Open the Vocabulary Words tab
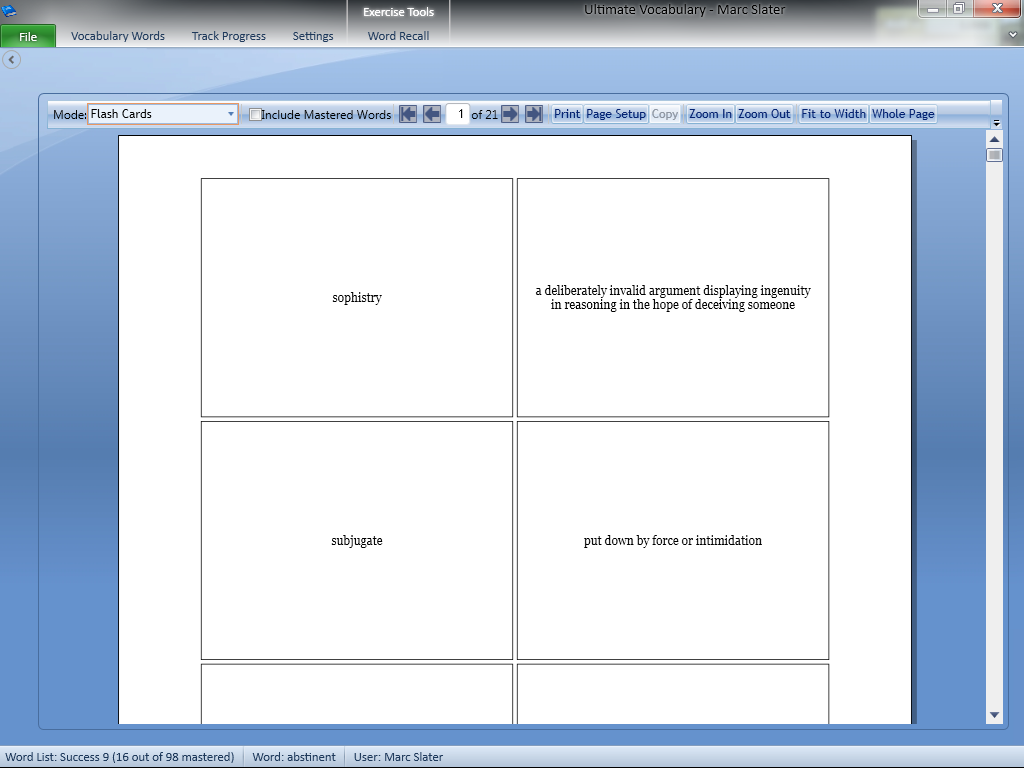Viewport: 1024px width, 768px height. pos(118,36)
